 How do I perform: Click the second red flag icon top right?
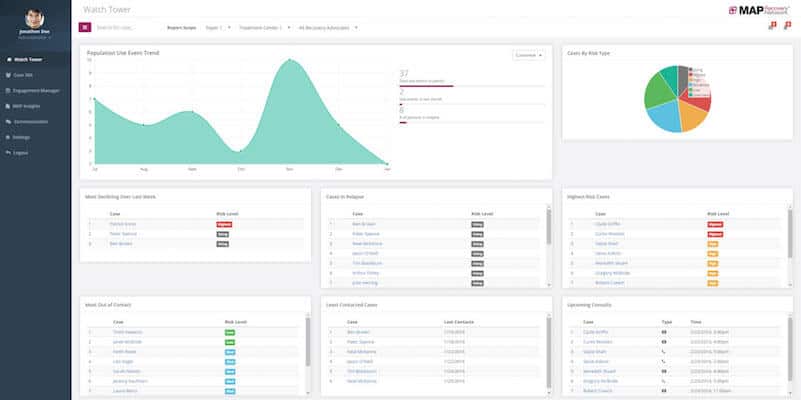(787, 26)
